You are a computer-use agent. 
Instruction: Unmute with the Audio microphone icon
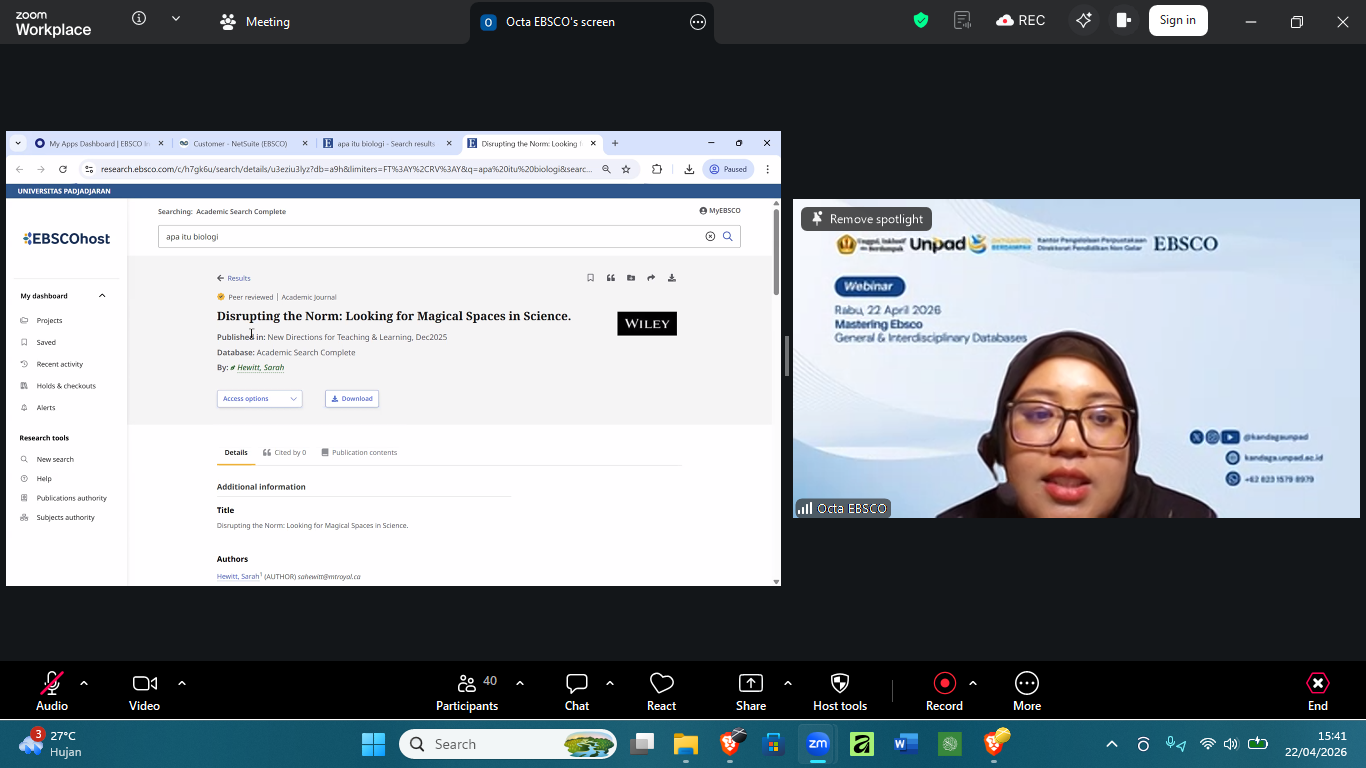52,683
